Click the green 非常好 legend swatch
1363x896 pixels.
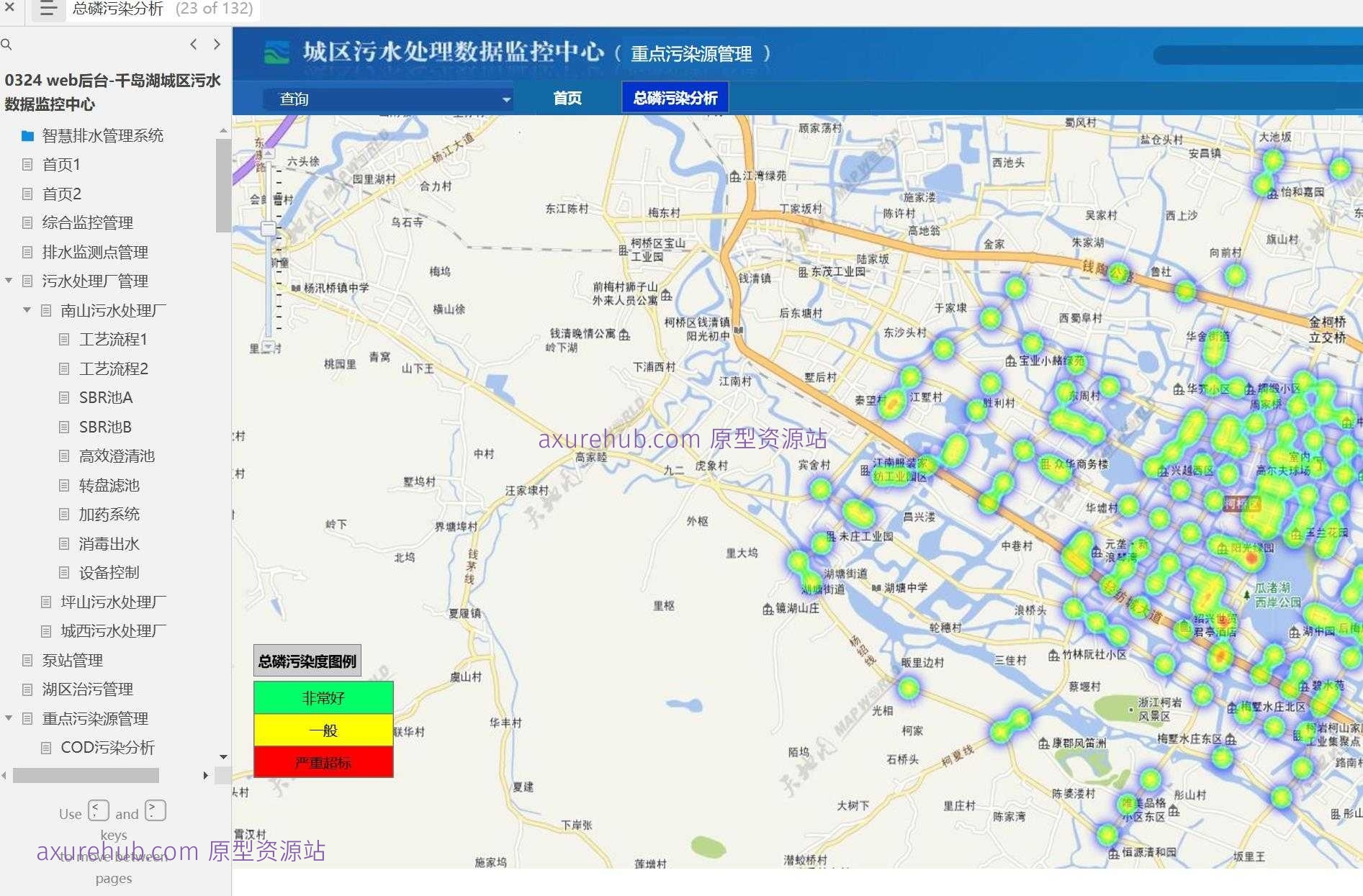[323, 697]
